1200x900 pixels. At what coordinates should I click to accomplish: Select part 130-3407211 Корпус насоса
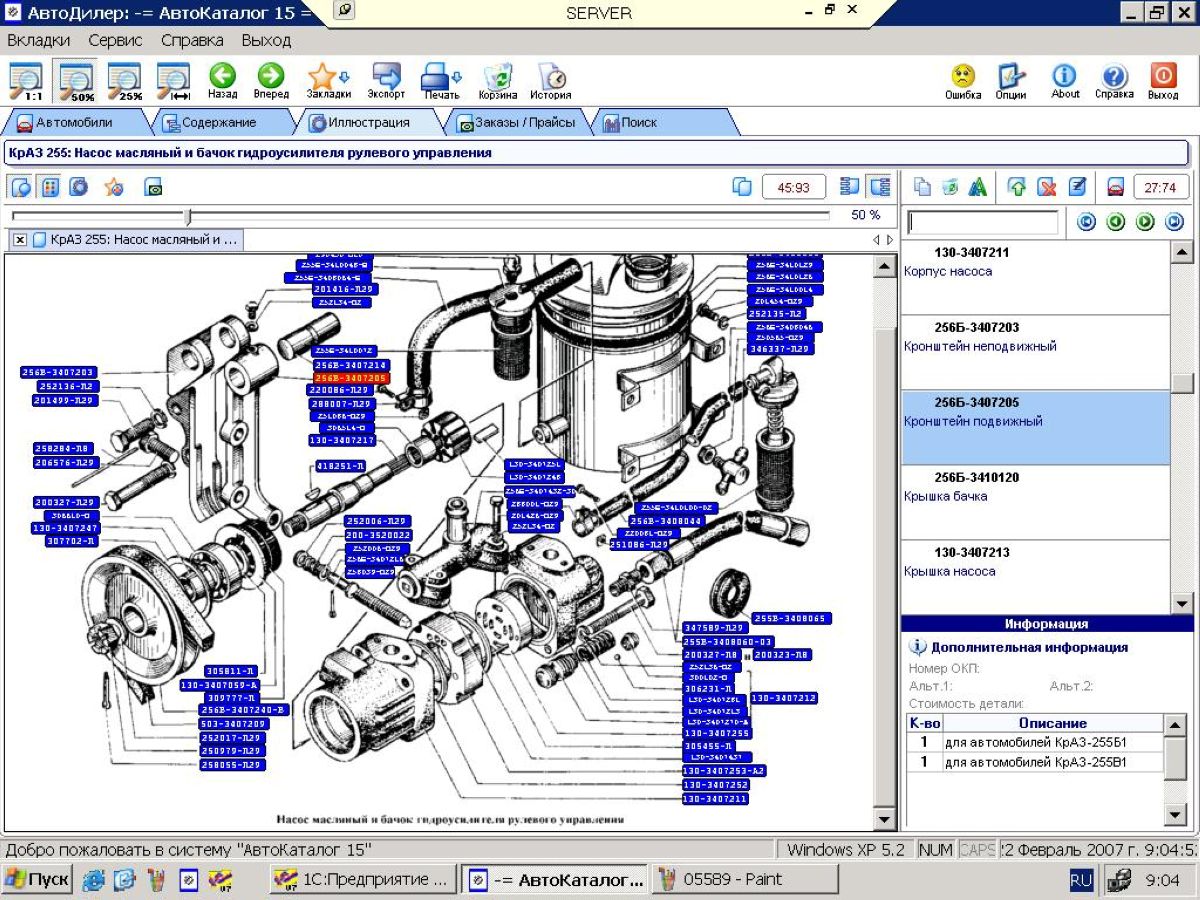pos(1035,277)
